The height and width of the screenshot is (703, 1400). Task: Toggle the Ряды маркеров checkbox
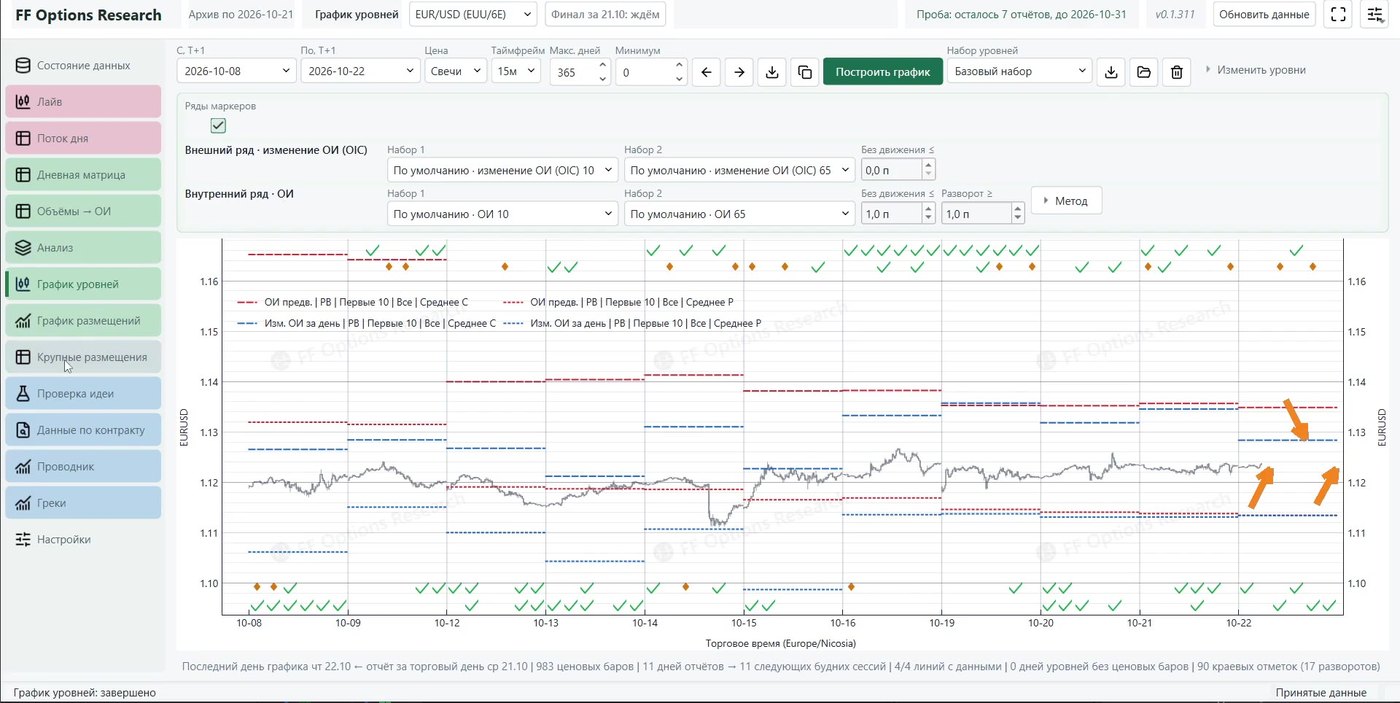(218, 126)
